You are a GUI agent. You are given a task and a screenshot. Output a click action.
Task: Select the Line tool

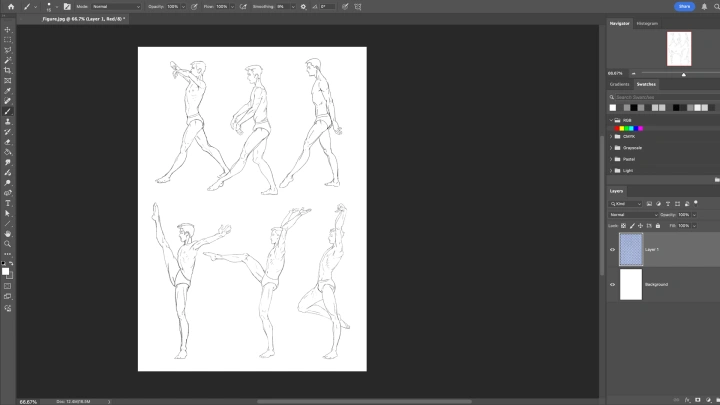7,224
